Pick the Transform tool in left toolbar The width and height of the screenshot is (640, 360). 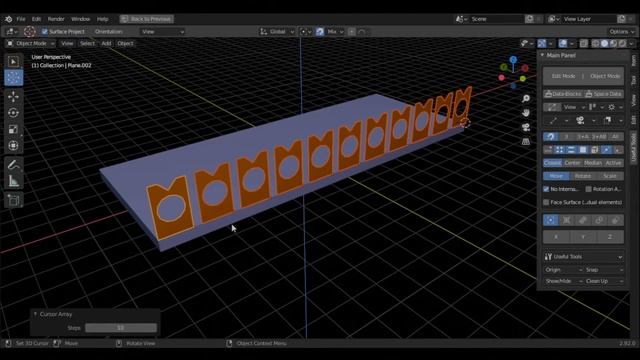point(13,145)
